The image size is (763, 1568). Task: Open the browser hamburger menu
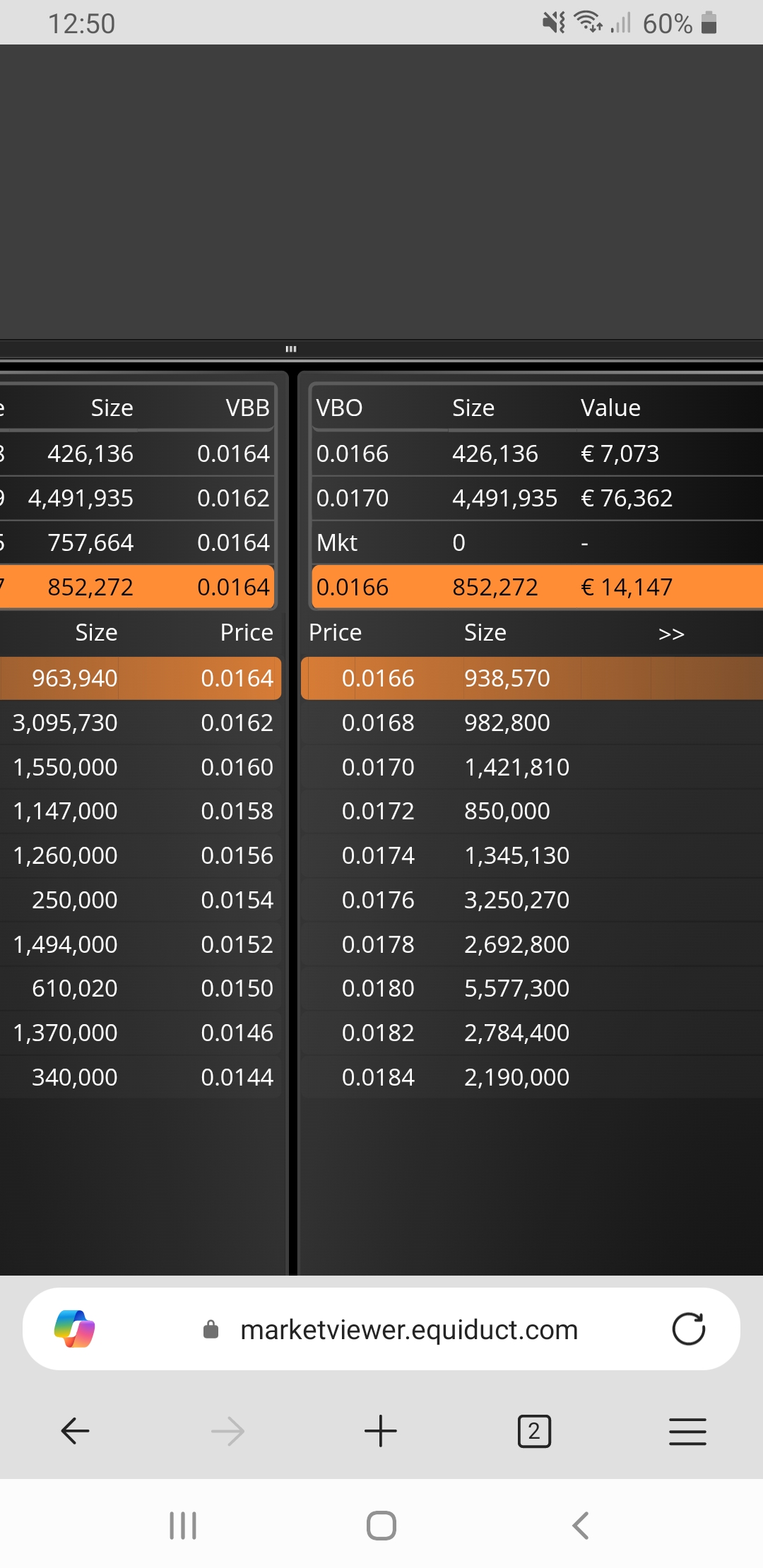pyautogui.click(x=687, y=1431)
